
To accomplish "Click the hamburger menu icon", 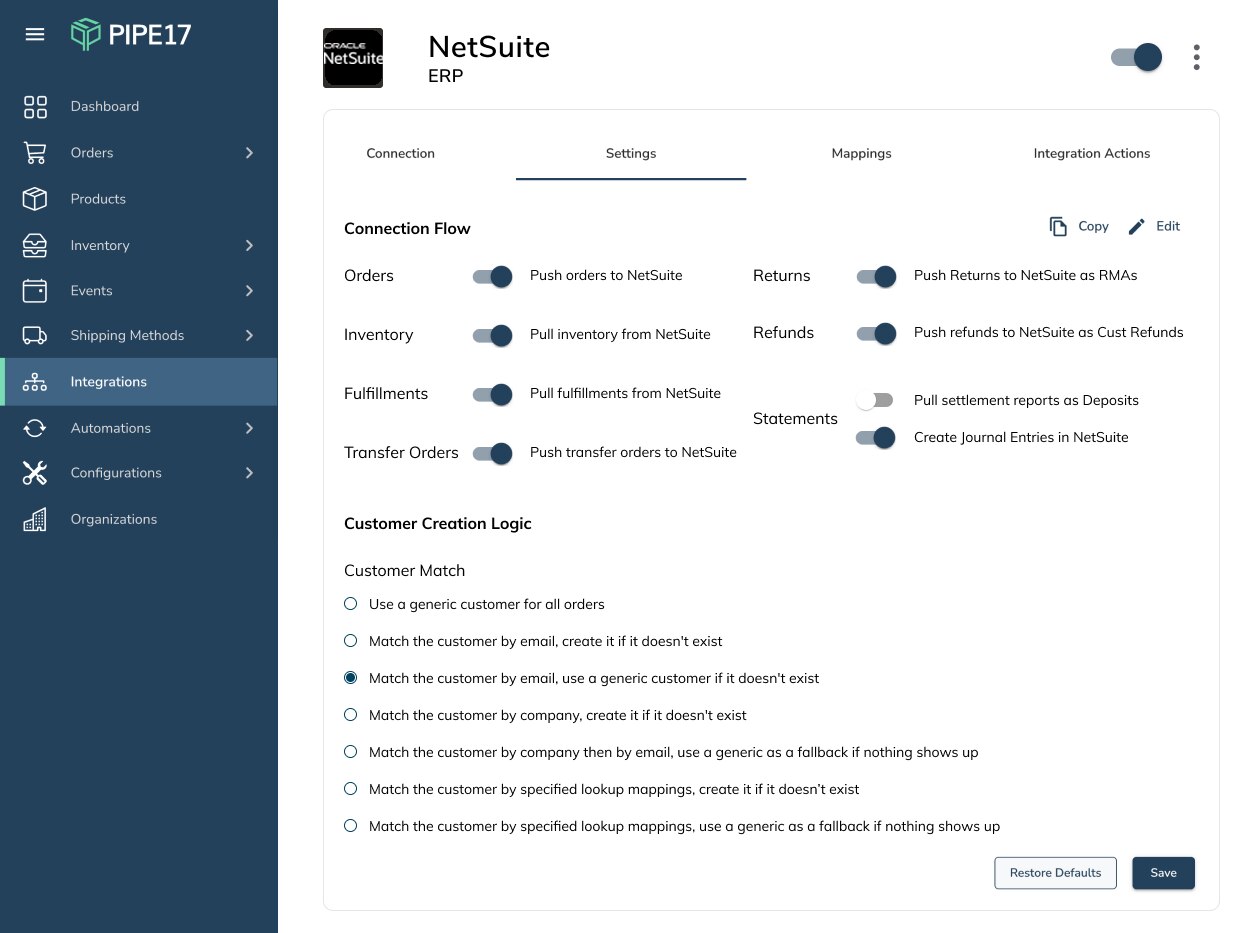I will 35,35.
